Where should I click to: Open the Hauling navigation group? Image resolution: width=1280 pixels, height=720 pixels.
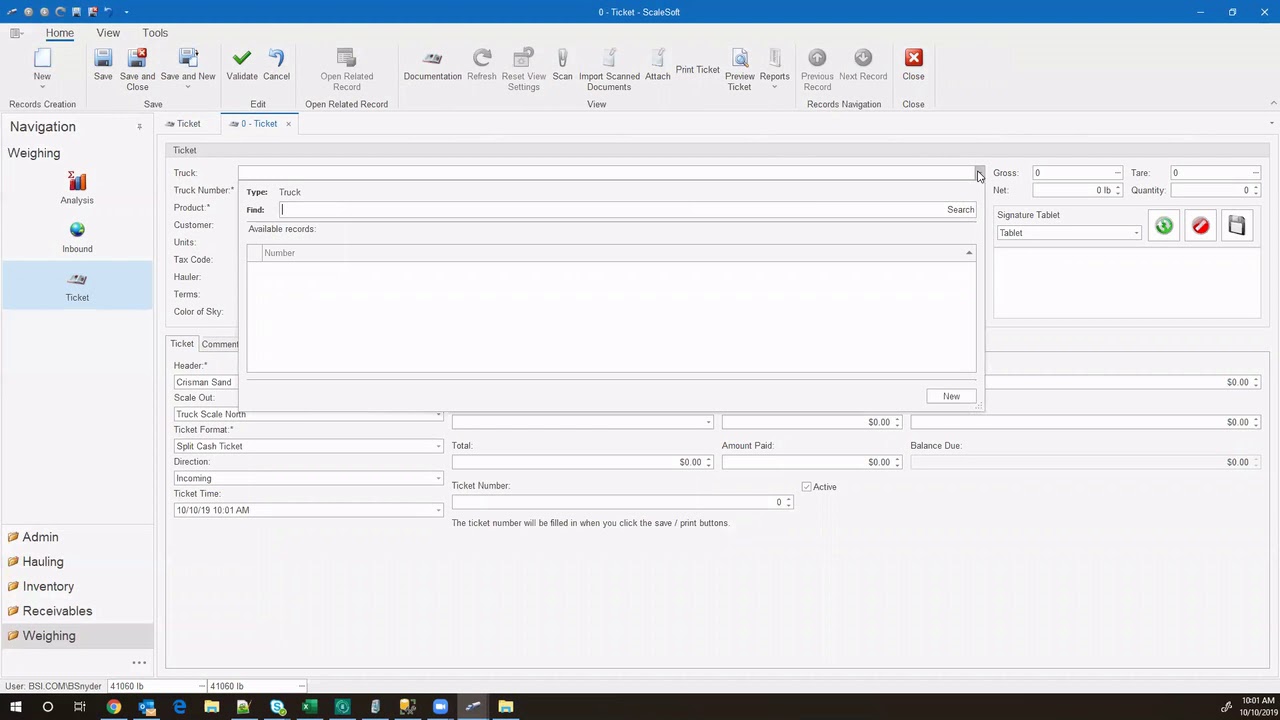click(43, 562)
